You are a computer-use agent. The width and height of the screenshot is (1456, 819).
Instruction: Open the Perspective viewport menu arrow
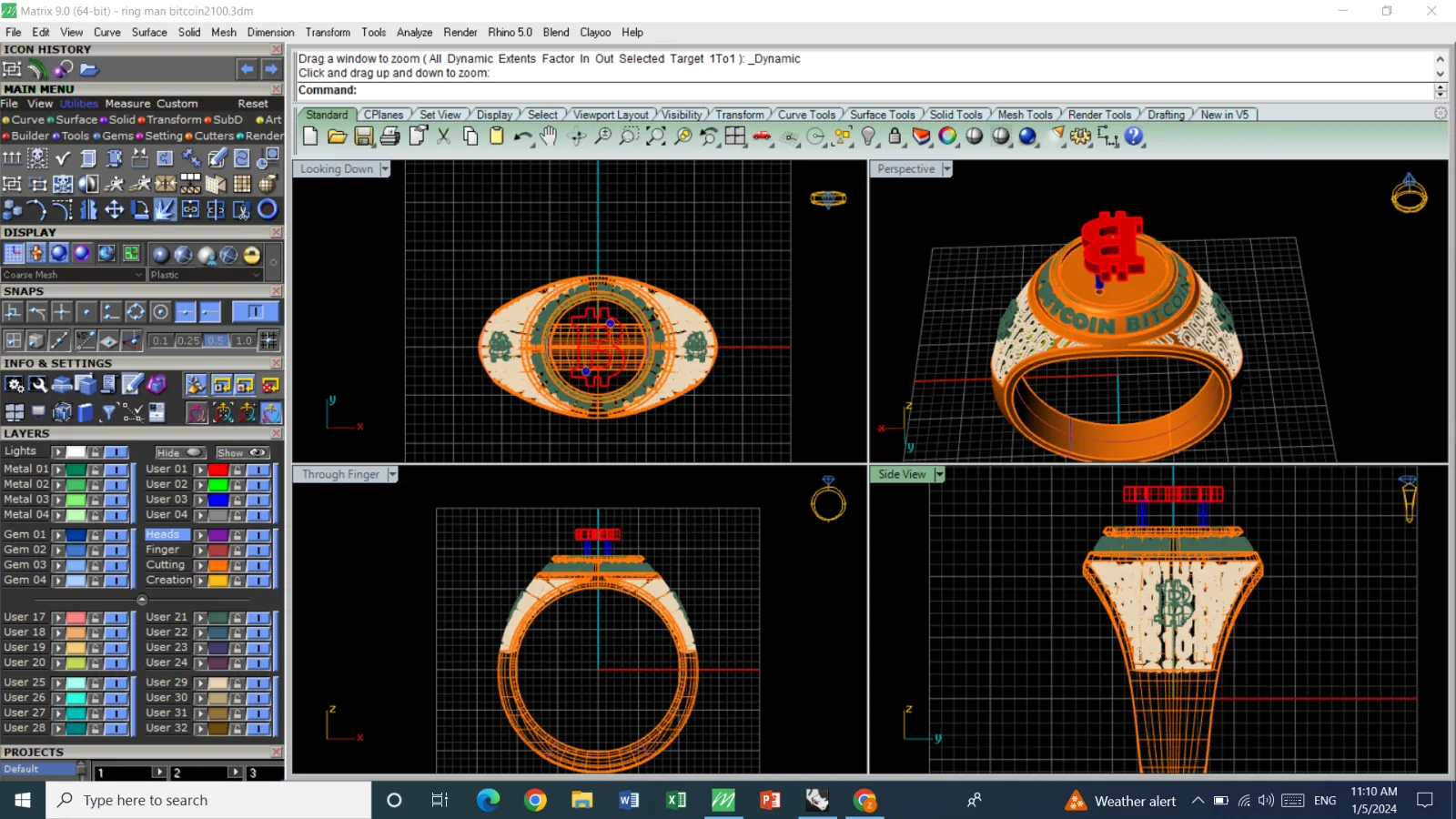pos(947,169)
